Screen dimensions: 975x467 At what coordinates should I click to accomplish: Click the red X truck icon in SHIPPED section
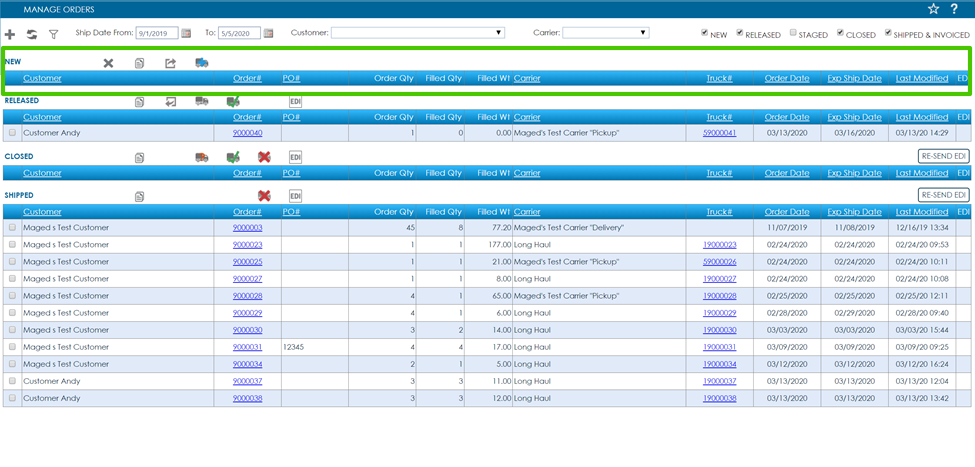264,196
